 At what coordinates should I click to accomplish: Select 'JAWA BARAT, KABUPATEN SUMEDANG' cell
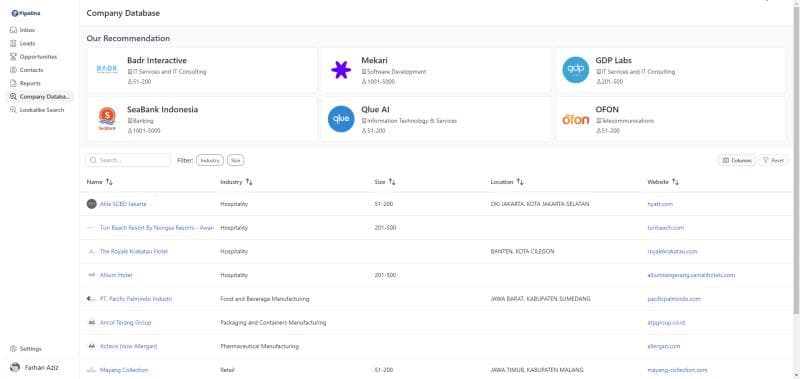point(540,299)
